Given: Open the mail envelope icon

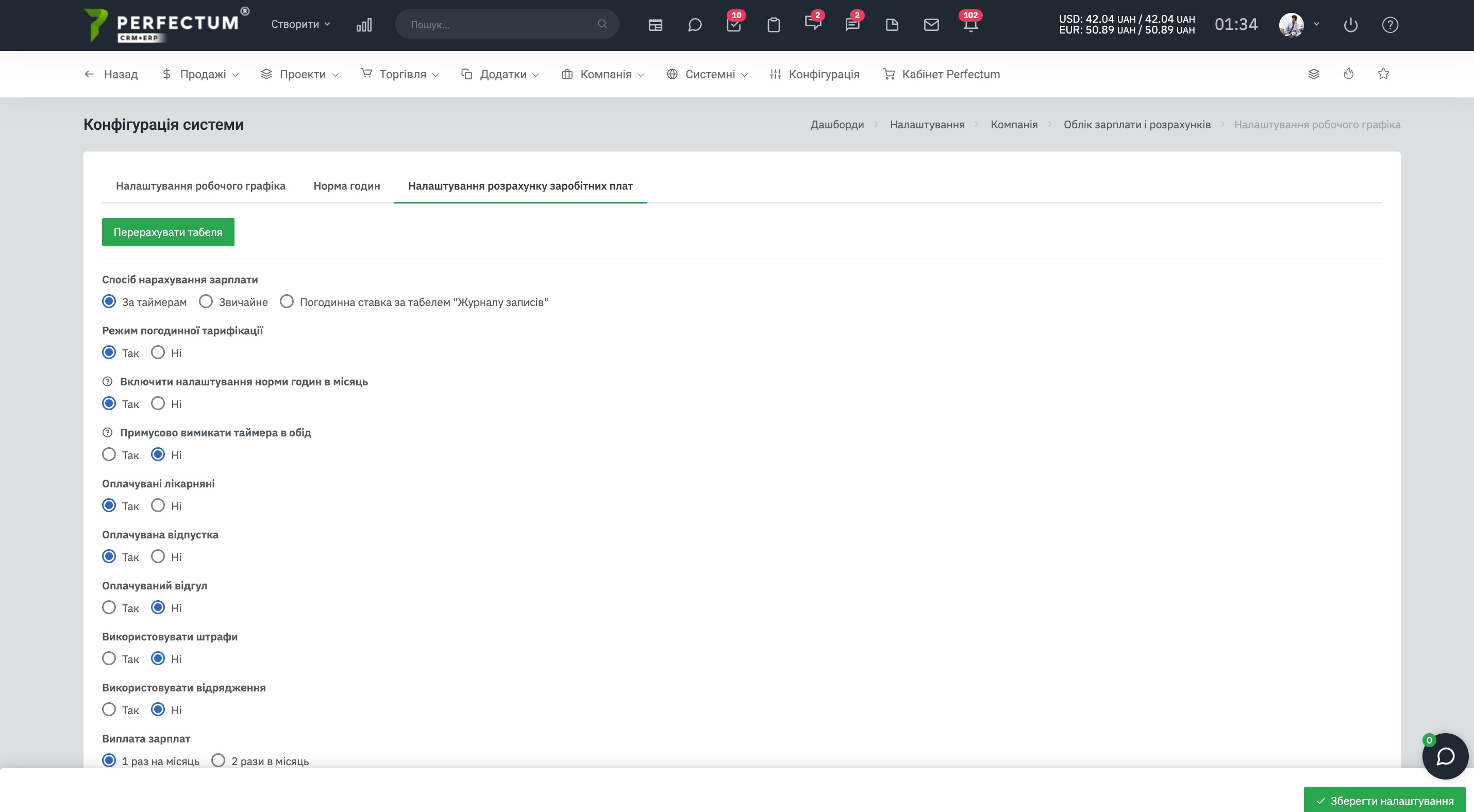Looking at the screenshot, I should tap(931, 25).
